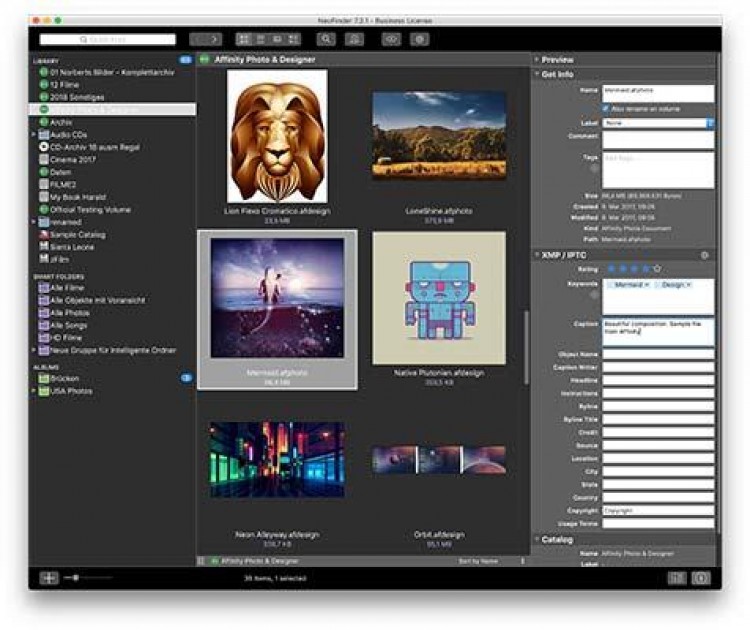Open XMP / IPTC gear options
The width and height of the screenshot is (750, 630).
(x=705, y=255)
